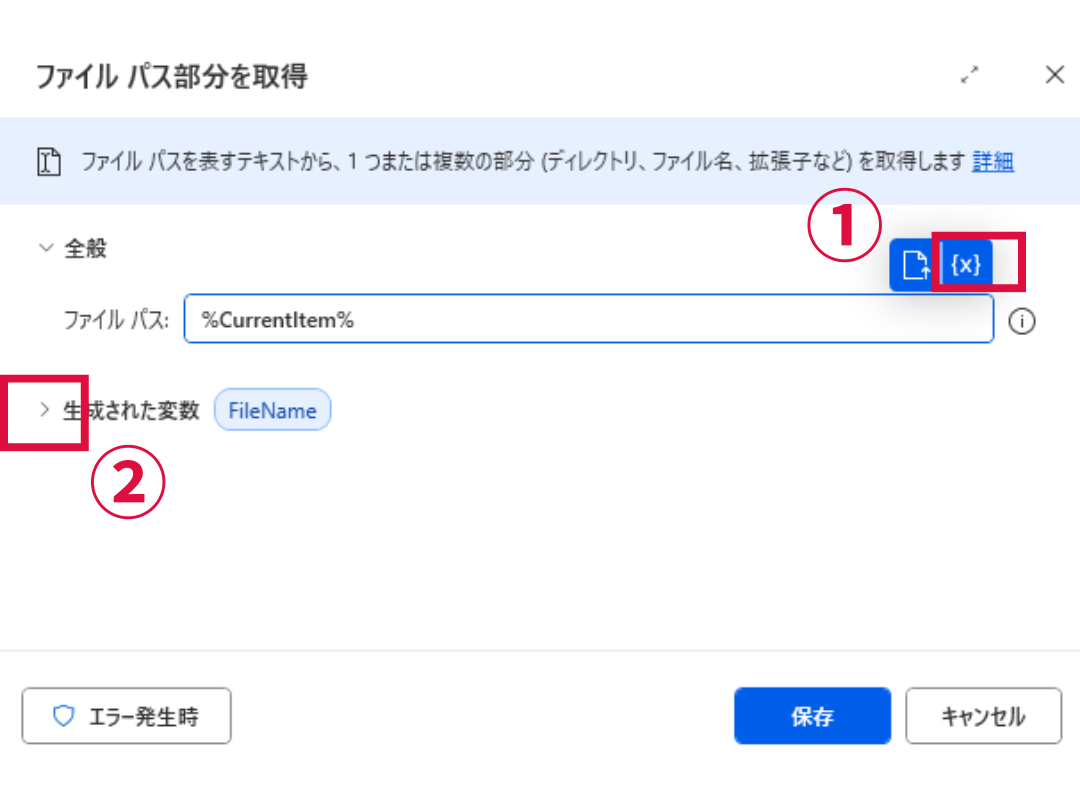1080x810 pixels.
Task: Click the ファイル パス input field
Action: click(x=589, y=319)
